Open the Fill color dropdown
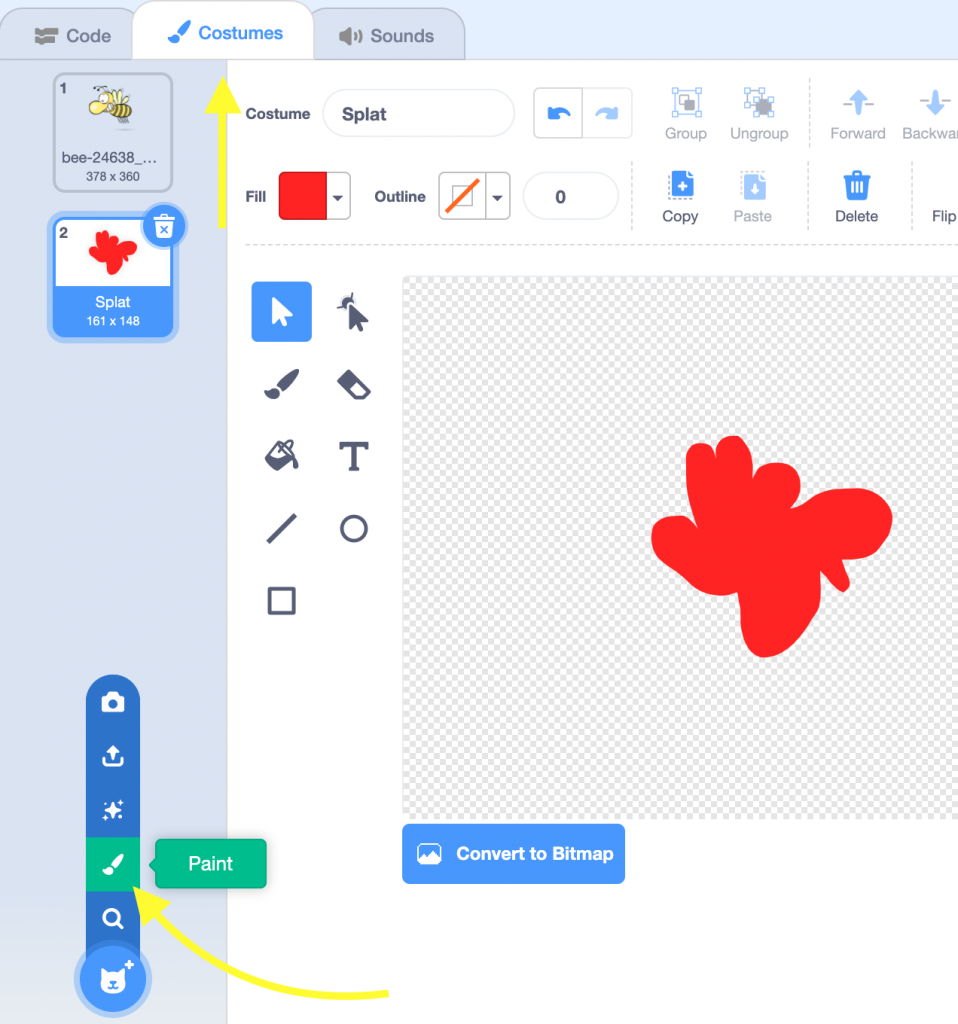Image resolution: width=958 pixels, height=1024 pixels. [x=338, y=197]
